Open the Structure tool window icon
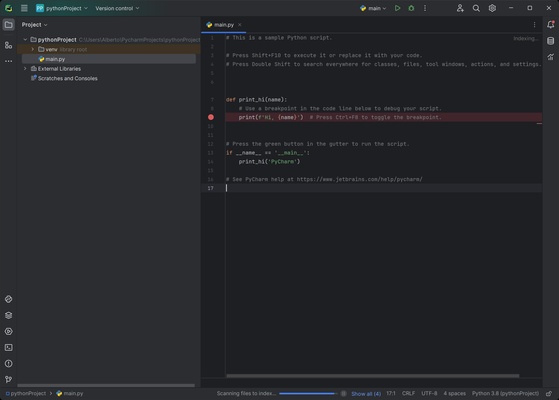This screenshot has height=400, width=559. [x=9, y=45]
